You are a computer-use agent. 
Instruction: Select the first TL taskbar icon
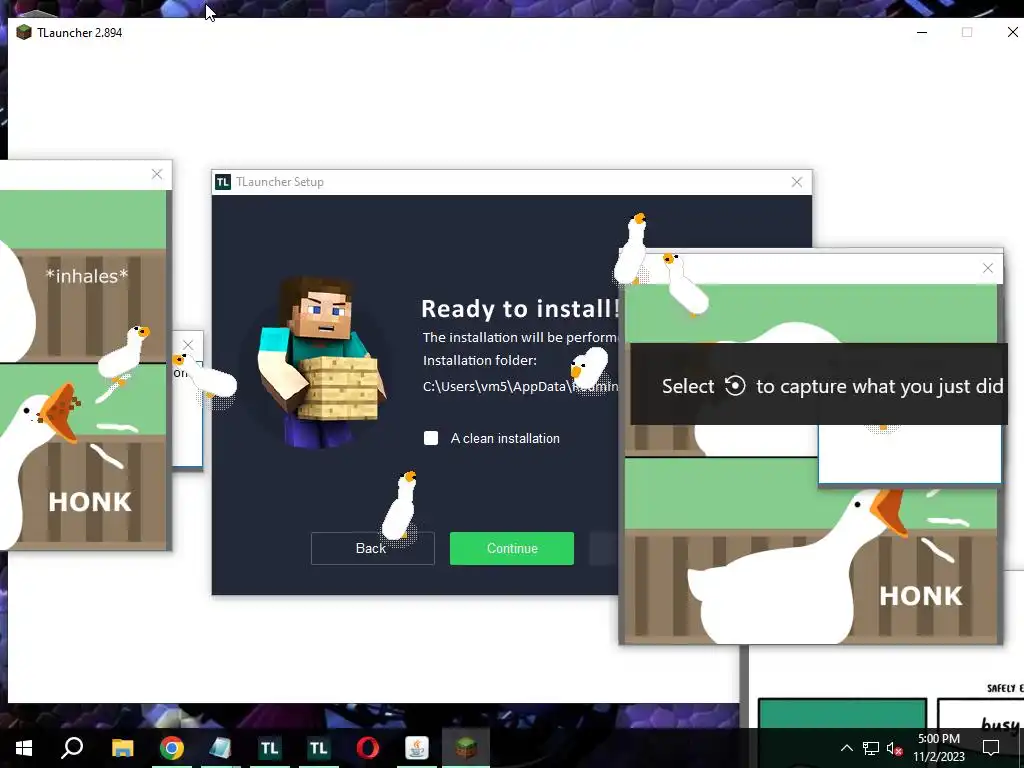(x=269, y=748)
